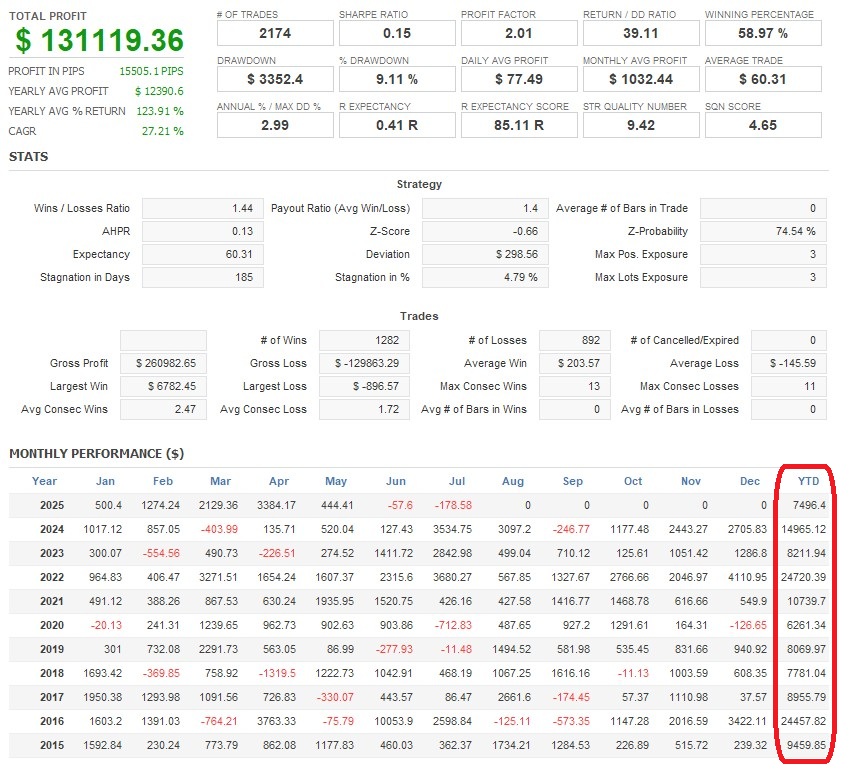The image size is (849, 772).
Task: Select the 2022 Dec value 4110.95
Action: point(748,578)
